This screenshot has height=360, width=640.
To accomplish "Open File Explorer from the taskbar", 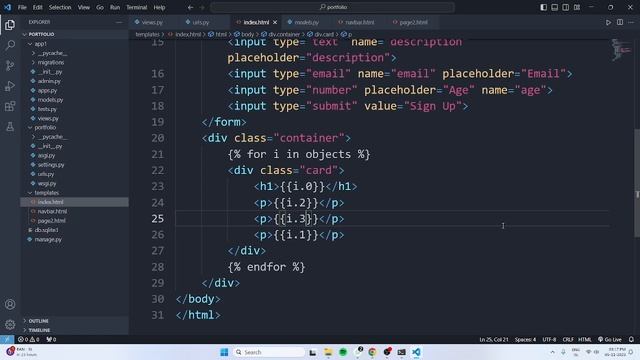I will [x=328, y=352].
